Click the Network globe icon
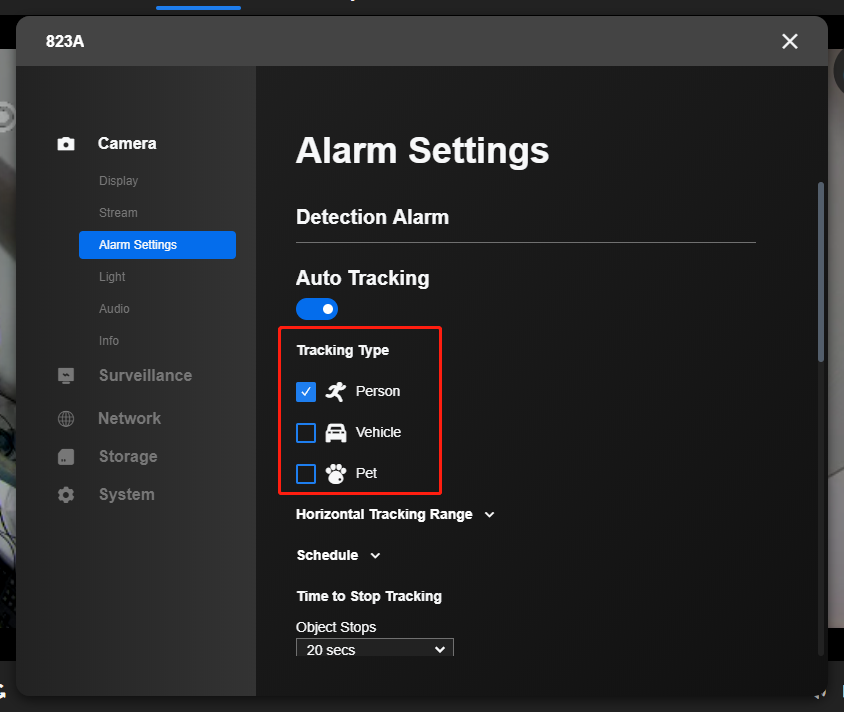This screenshot has width=844, height=712. (x=66, y=419)
